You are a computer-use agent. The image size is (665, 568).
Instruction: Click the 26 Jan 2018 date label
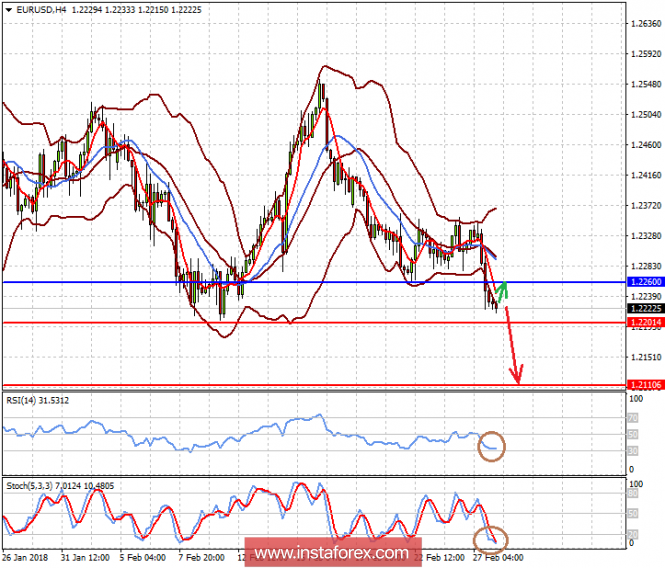(27, 557)
